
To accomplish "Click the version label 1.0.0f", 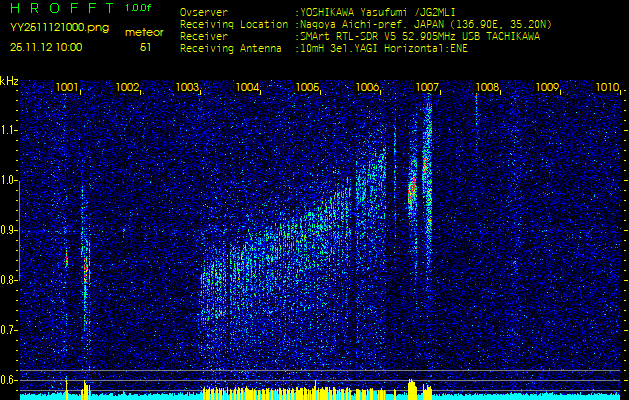I will coord(138,8).
